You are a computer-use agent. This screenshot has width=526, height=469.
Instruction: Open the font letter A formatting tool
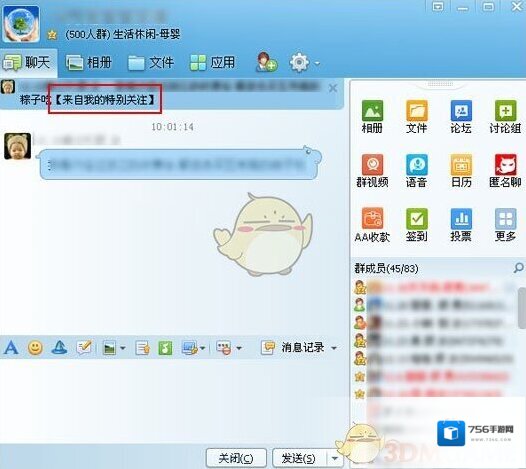[11, 348]
